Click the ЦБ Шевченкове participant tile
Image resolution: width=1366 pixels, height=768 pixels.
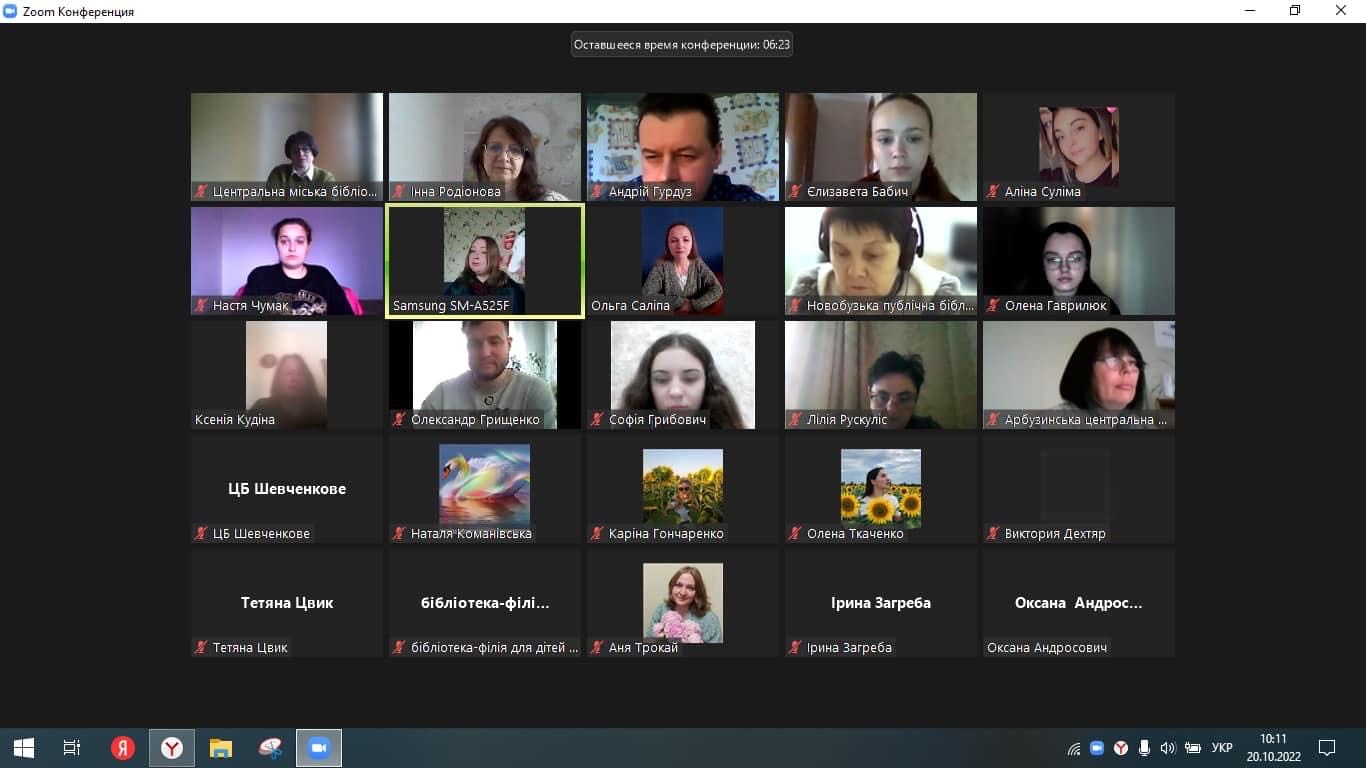click(287, 489)
